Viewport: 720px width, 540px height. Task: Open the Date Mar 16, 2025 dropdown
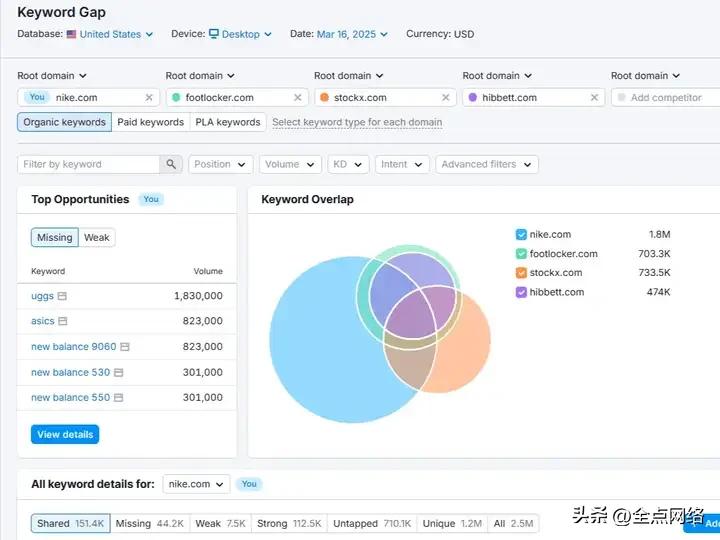352,34
